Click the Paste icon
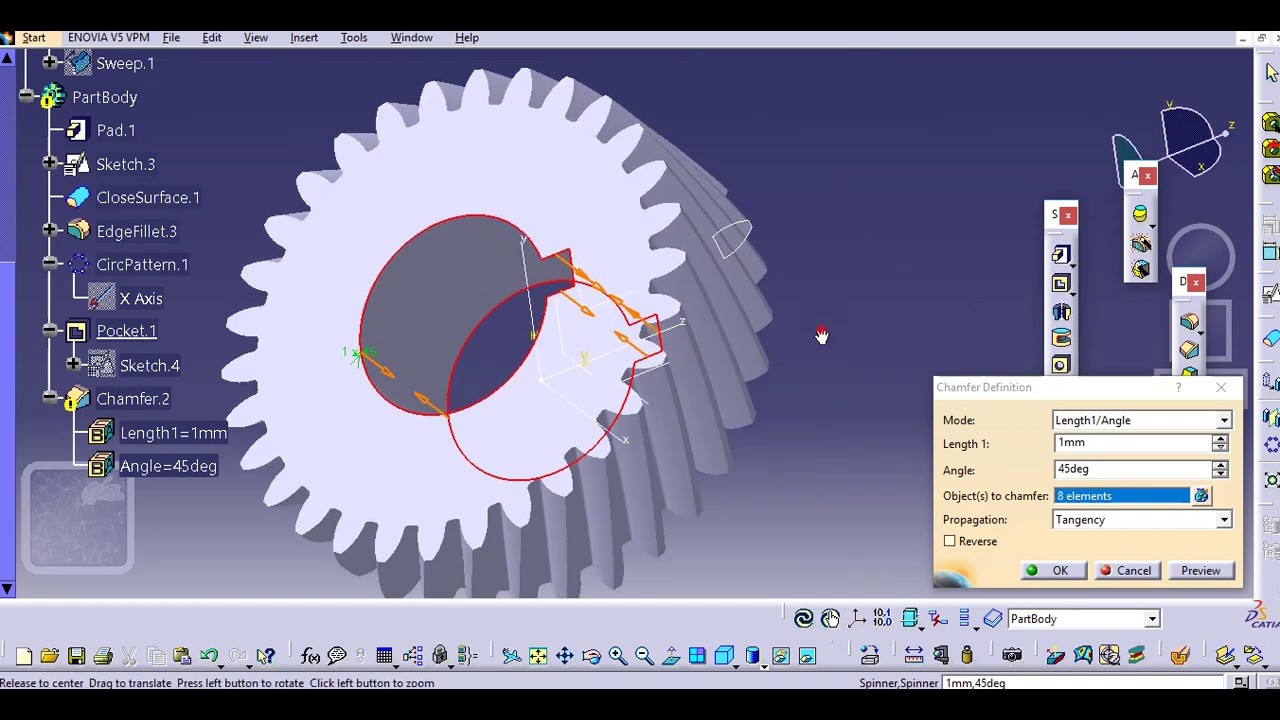The image size is (1280, 720). 181,656
